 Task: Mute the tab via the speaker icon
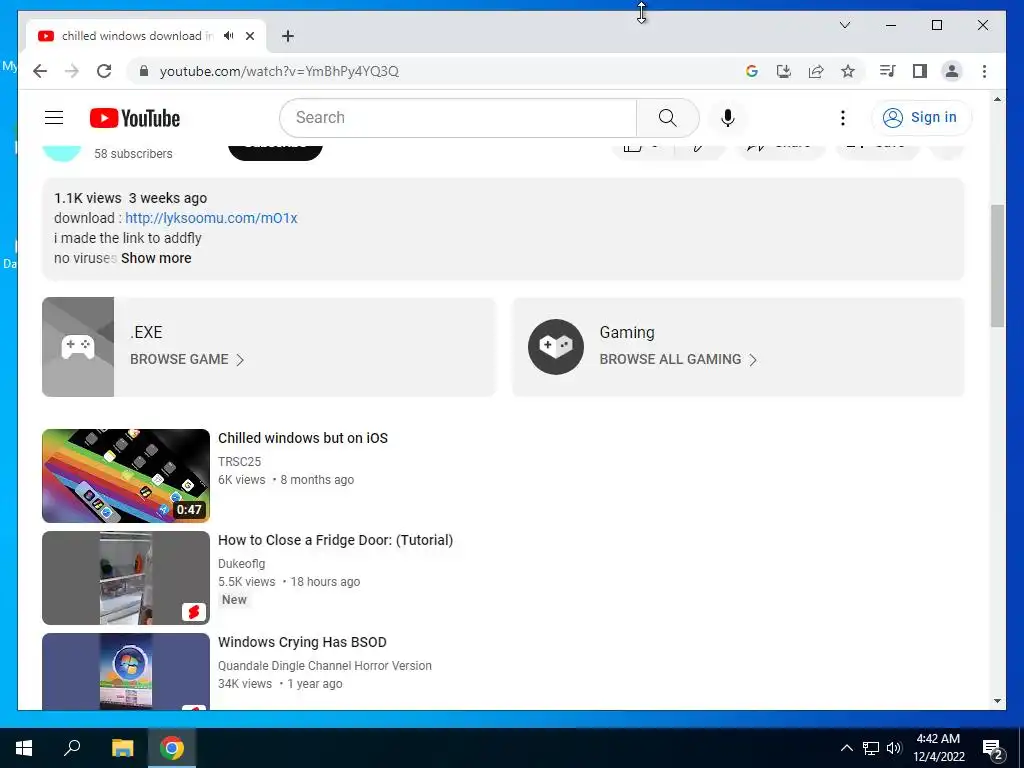[228, 36]
